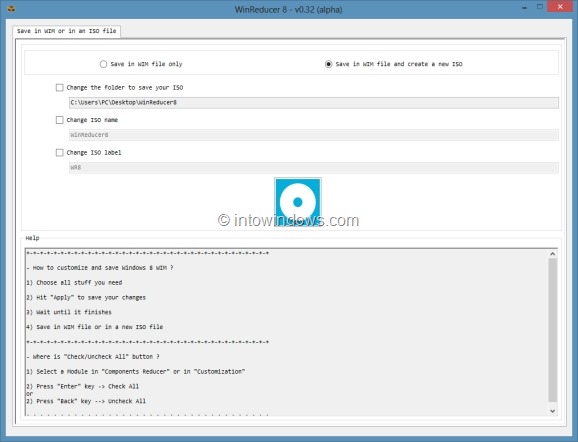This screenshot has width=578, height=442.
Task: Click the window title 'WinReducer 8 - v0.32 (alpha)'
Action: [288, 10]
